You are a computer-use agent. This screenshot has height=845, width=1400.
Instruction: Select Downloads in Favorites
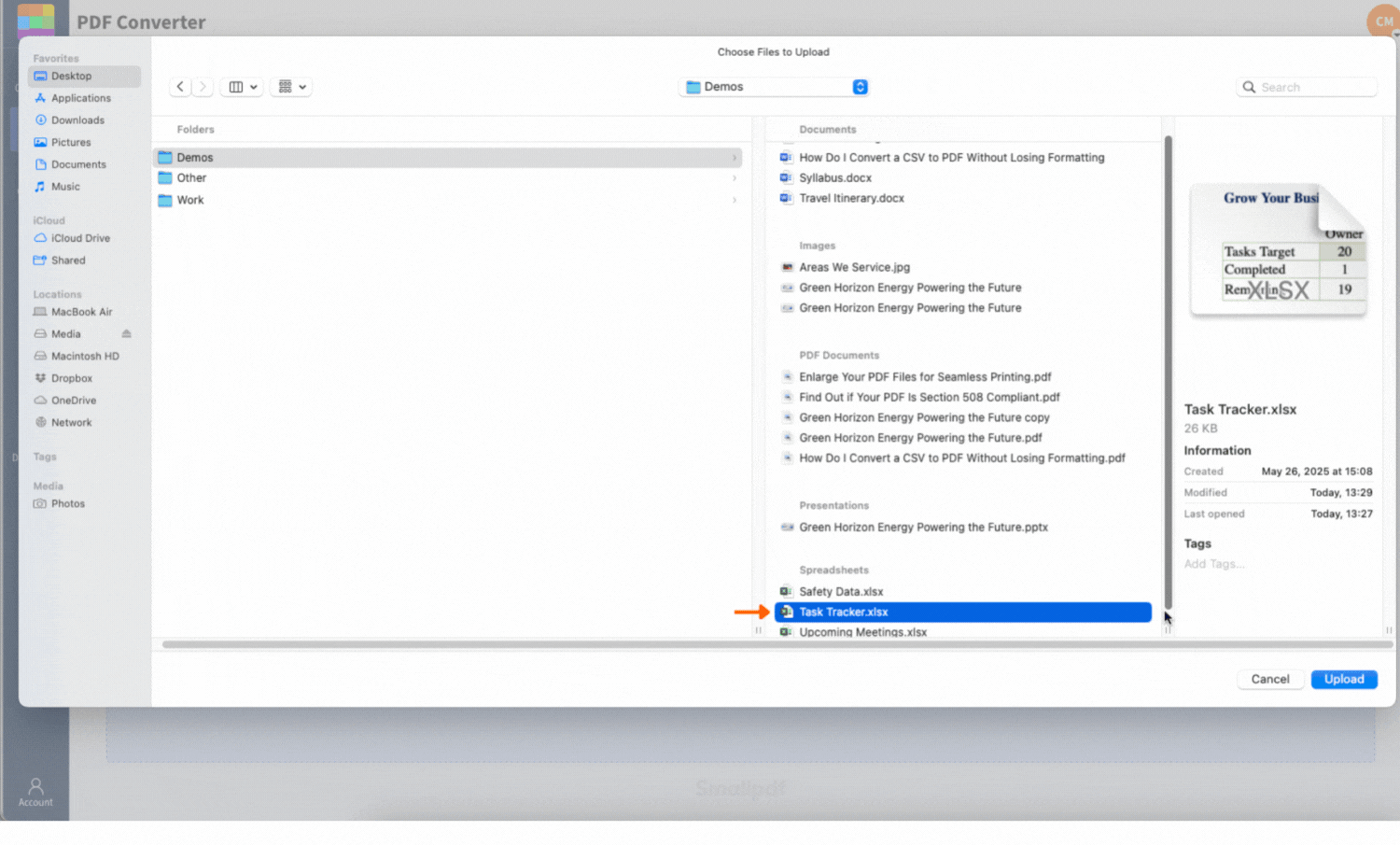coord(77,120)
